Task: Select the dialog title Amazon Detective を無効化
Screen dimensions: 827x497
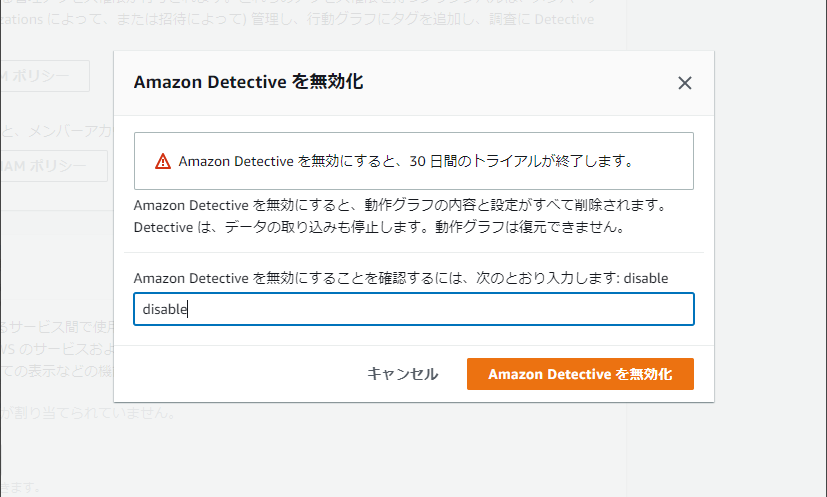Action: tap(248, 82)
